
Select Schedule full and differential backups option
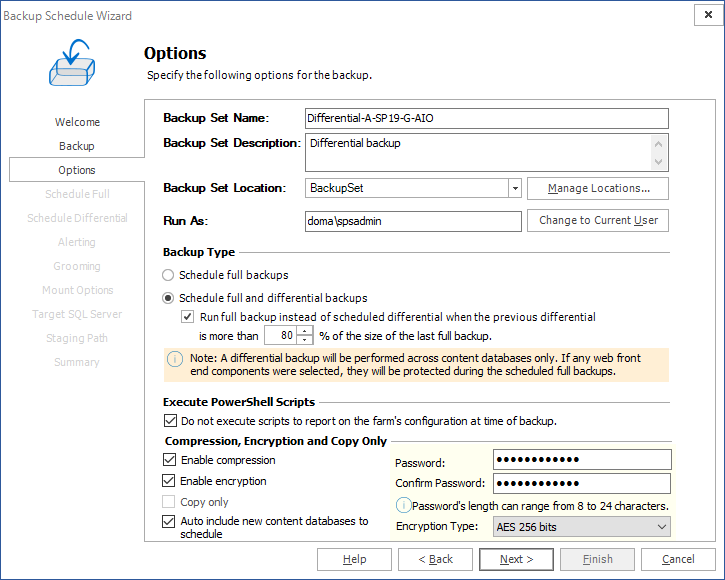click(168, 298)
